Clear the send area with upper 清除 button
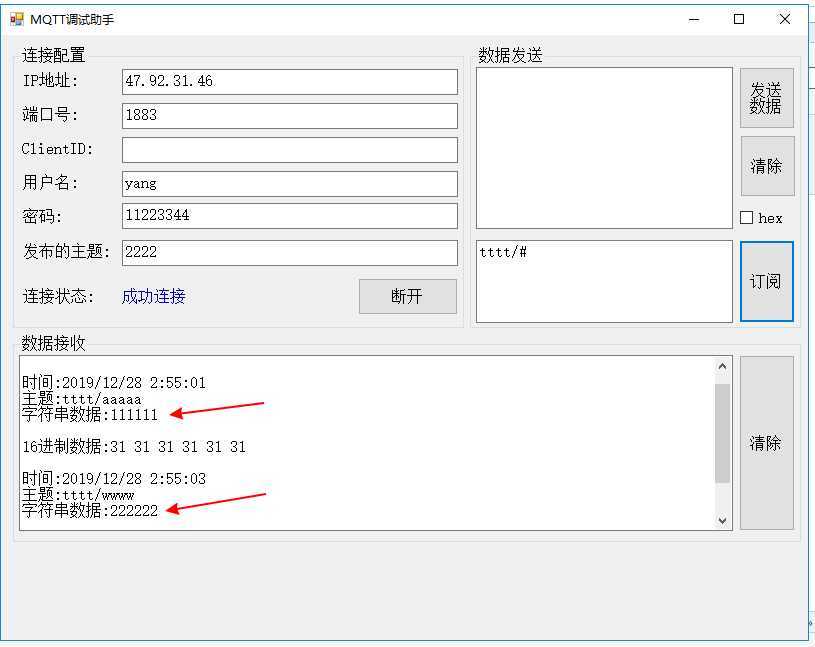The width and height of the screenshot is (815, 647). coord(767,166)
